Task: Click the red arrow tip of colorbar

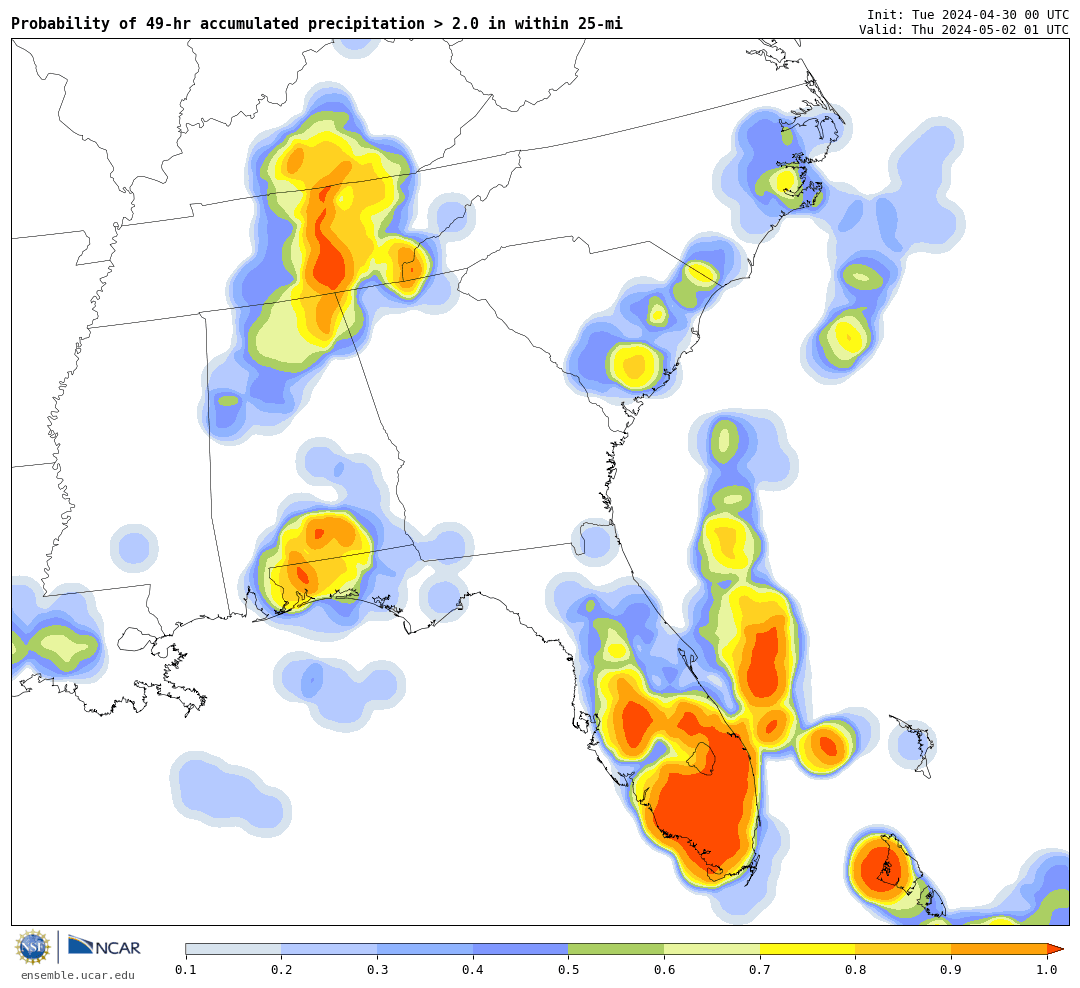Action: tap(1055, 949)
